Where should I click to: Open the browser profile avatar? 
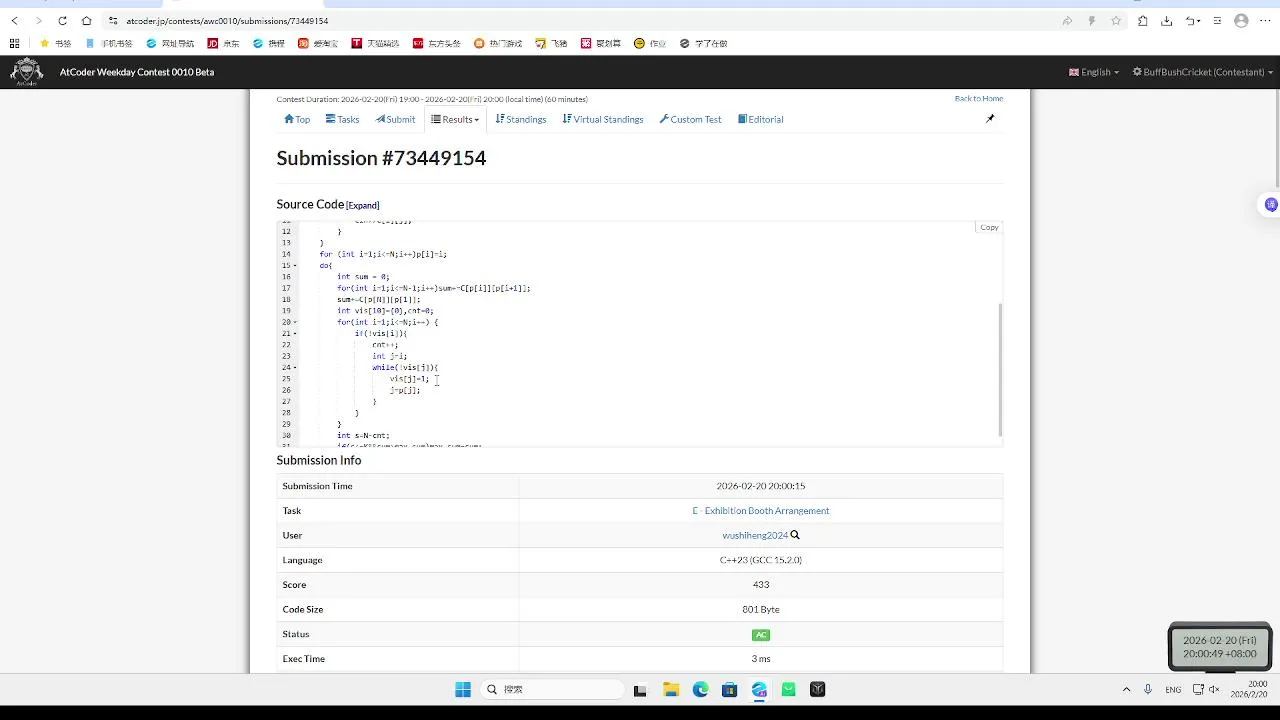pos(1241,21)
